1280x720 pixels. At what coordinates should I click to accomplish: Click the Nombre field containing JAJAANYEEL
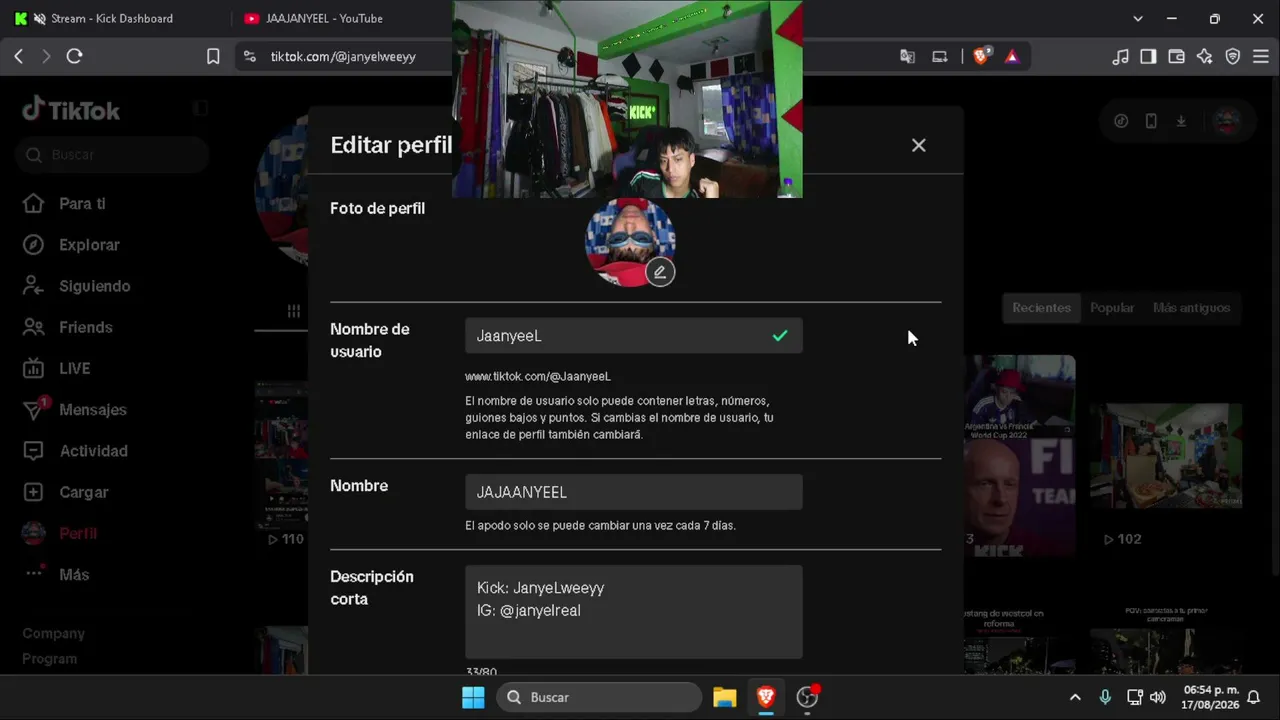click(634, 492)
